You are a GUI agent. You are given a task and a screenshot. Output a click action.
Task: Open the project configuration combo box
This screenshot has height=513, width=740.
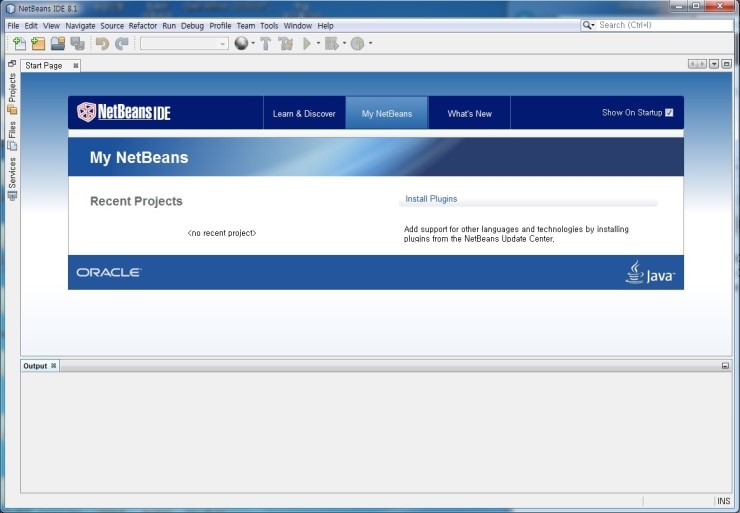(x=185, y=43)
